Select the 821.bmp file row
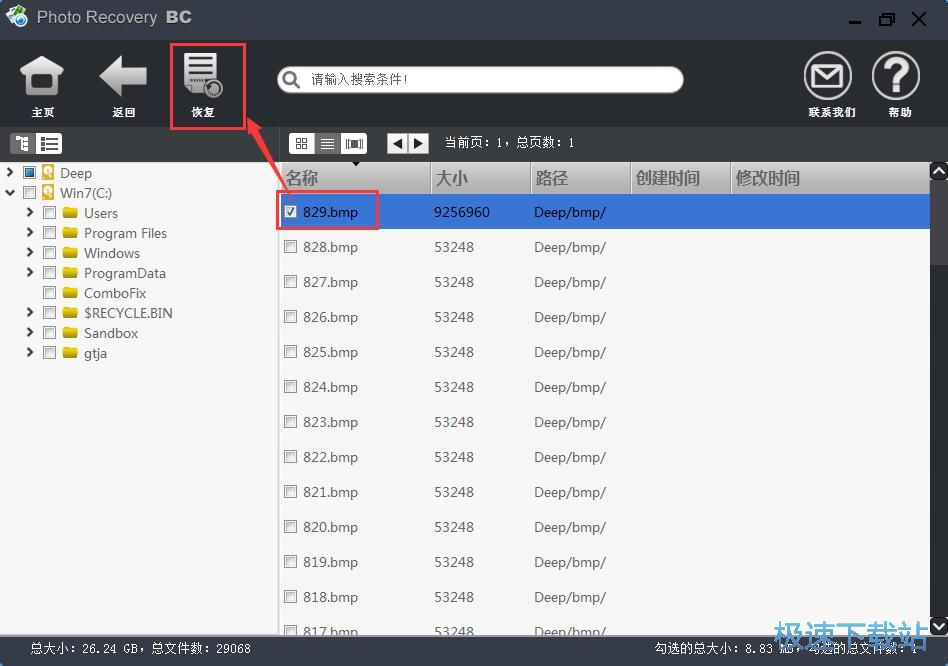Image resolution: width=948 pixels, height=666 pixels. pos(605,492)
